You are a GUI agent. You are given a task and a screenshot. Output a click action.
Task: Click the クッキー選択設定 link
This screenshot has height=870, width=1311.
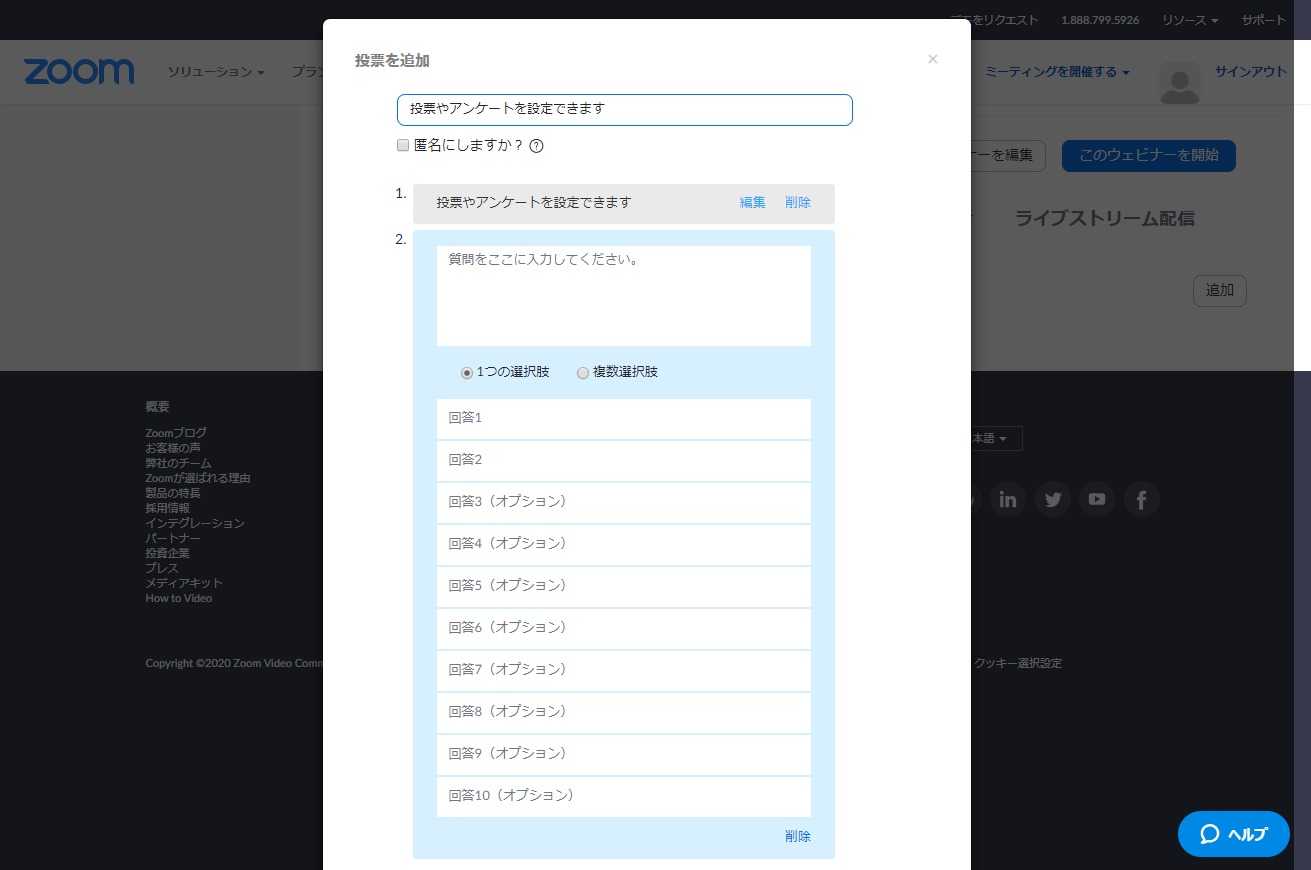[x=1018, y=663]
